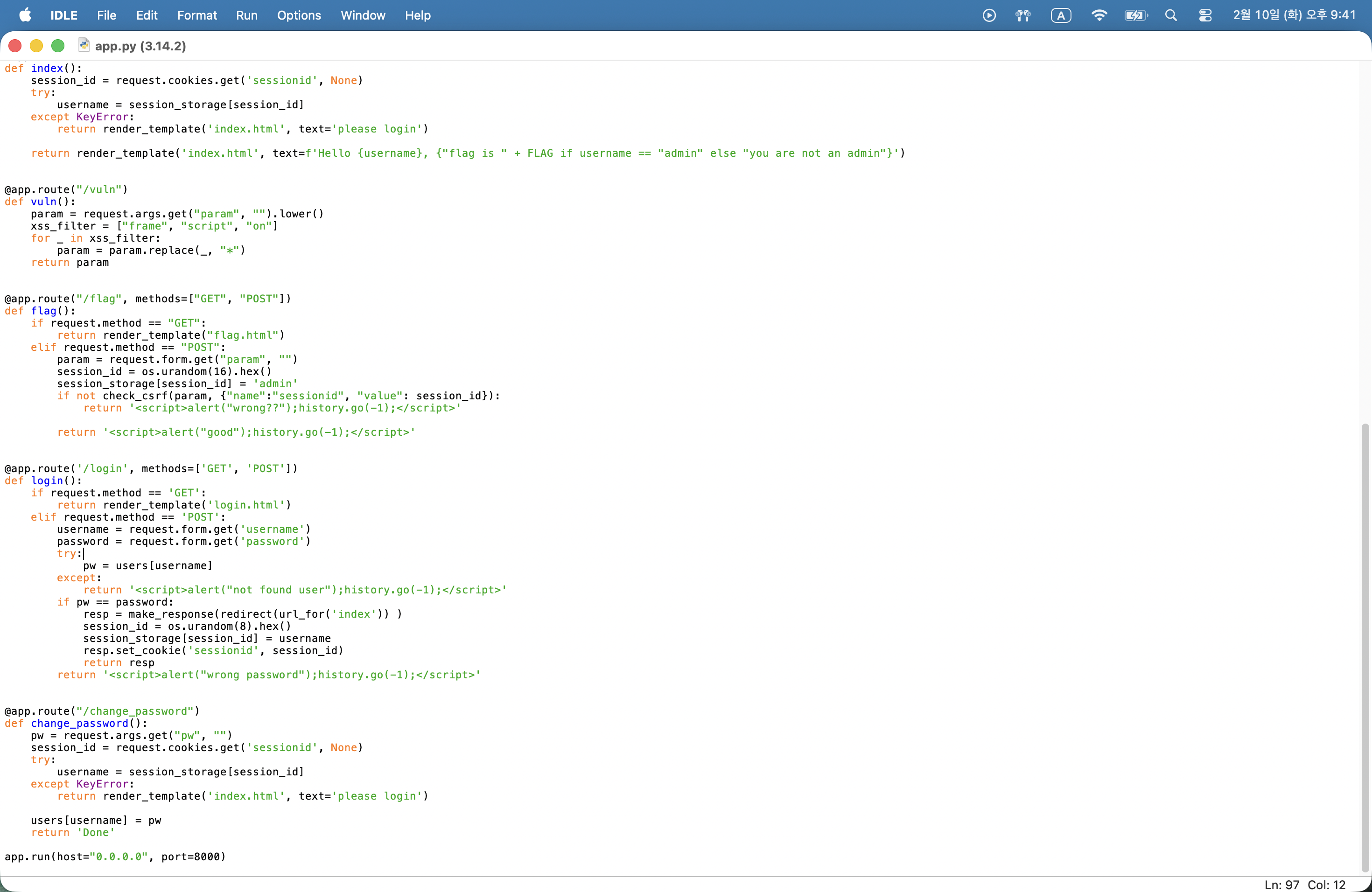Open the Edit menu

147,15
